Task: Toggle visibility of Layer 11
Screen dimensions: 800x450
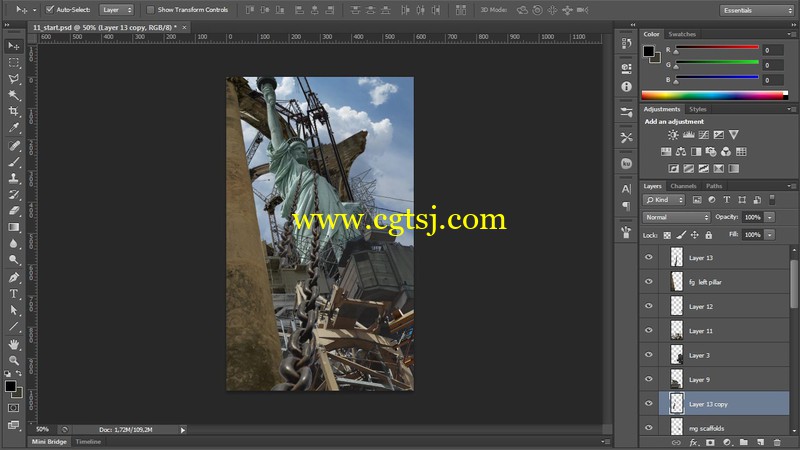Action: pyautogui.click(x=648, y=331)
